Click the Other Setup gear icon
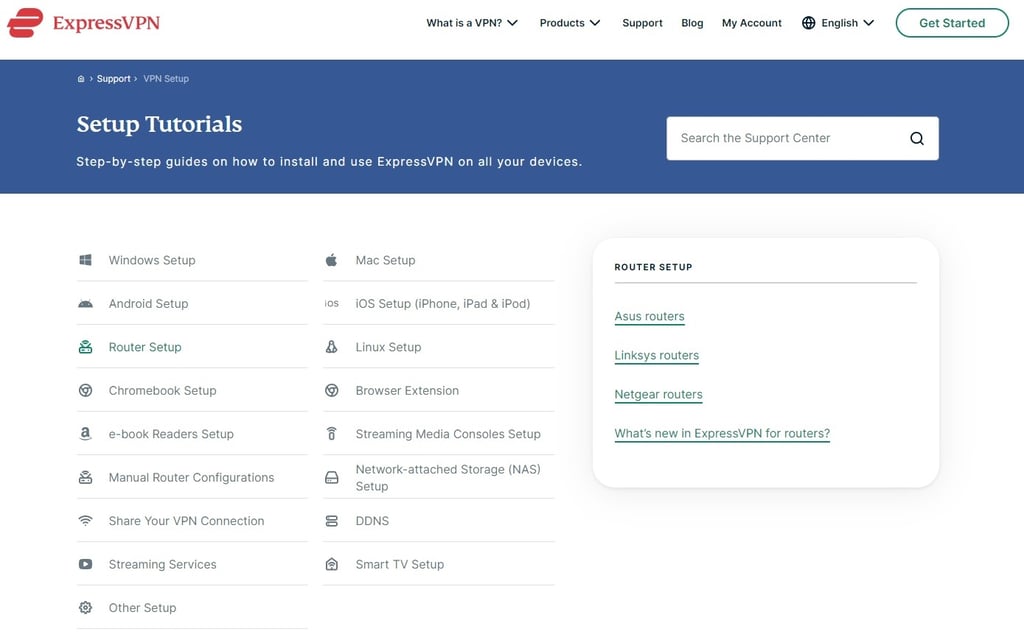This screenshot has height=637, width=1024. [86, 608]
